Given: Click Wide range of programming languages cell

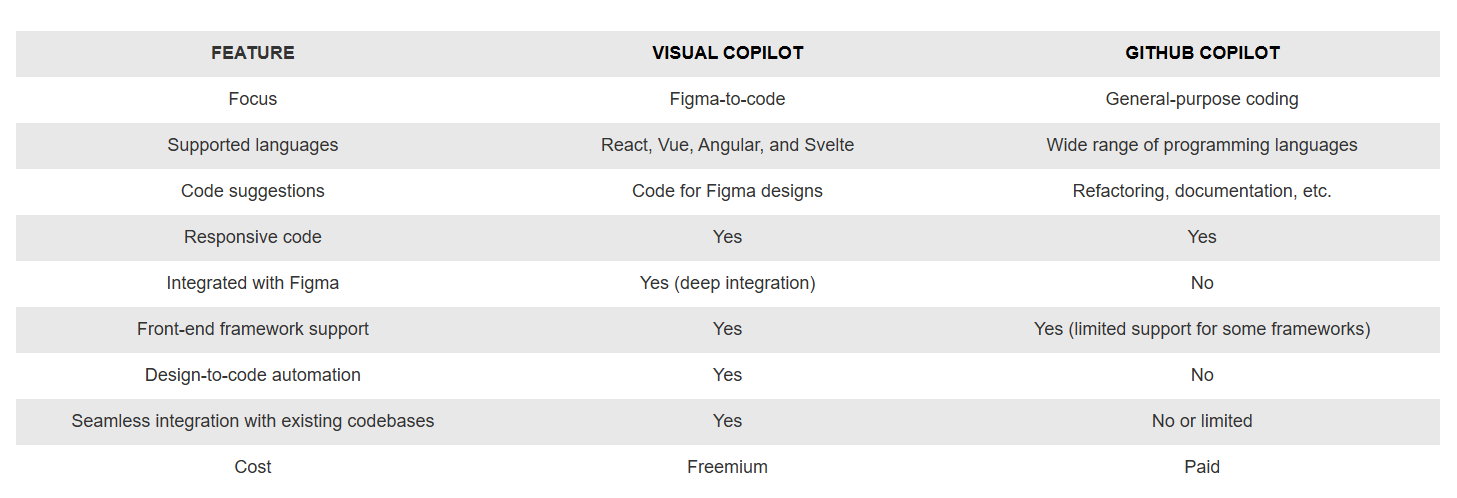Looking at the screenshot, I should pos(1202,145).
